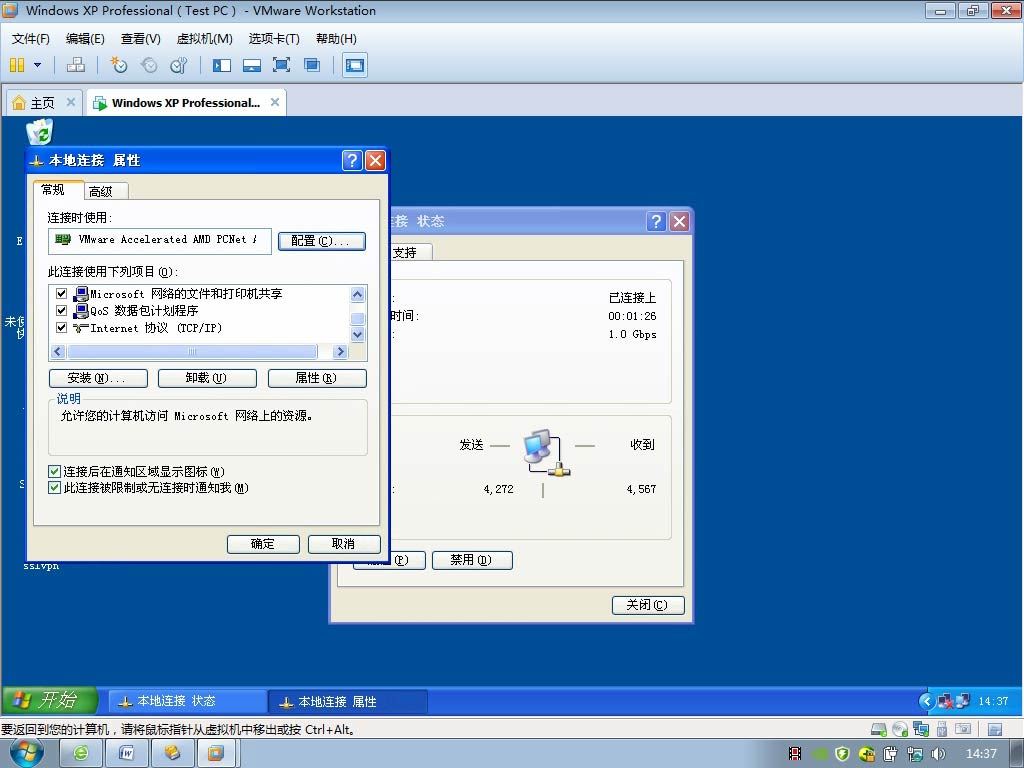Switch to Unity mode icon

(x=312, y=65)
